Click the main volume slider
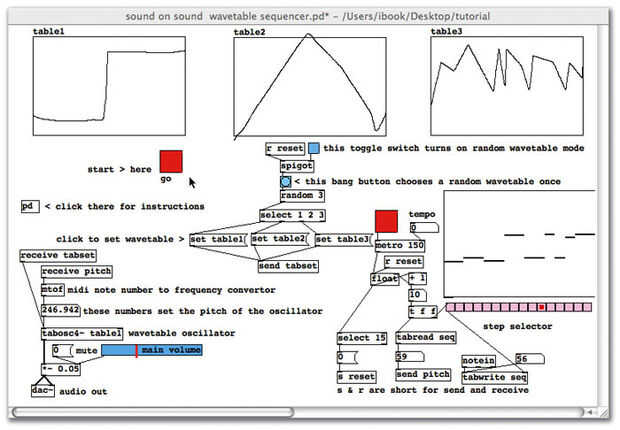This screenshot has height=430, width=620. click(152, 350)
